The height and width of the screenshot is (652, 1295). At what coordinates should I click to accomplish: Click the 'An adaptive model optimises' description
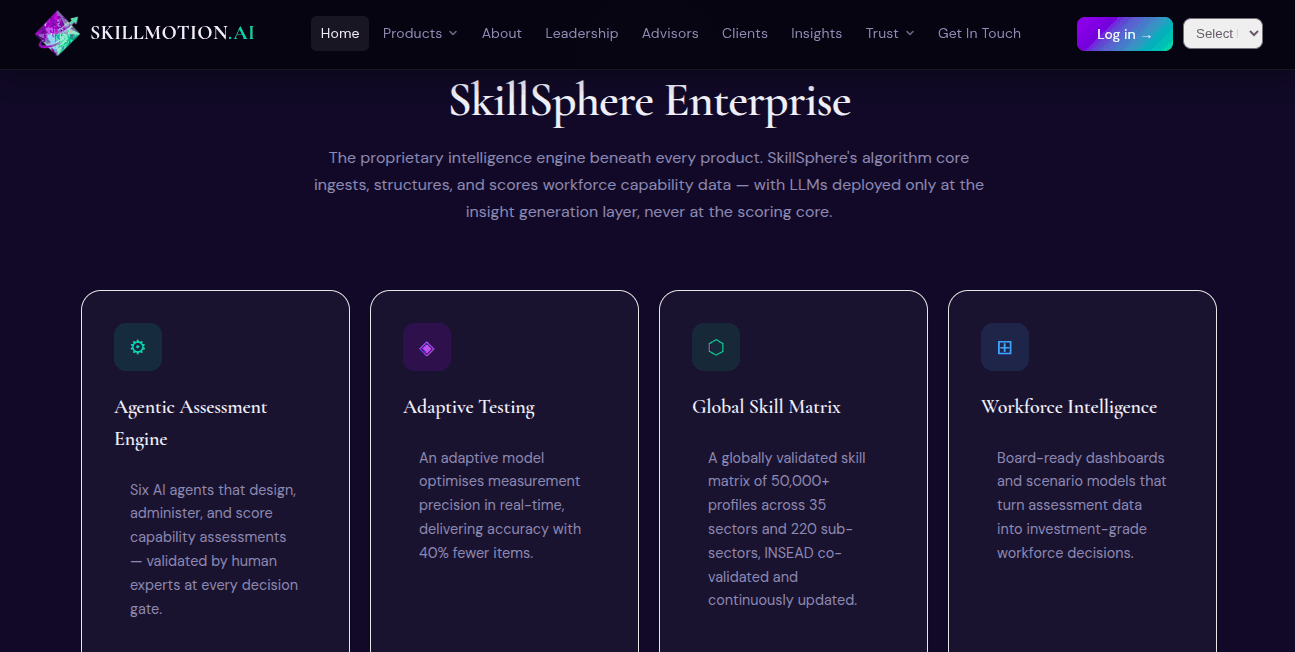click(500, 505)
